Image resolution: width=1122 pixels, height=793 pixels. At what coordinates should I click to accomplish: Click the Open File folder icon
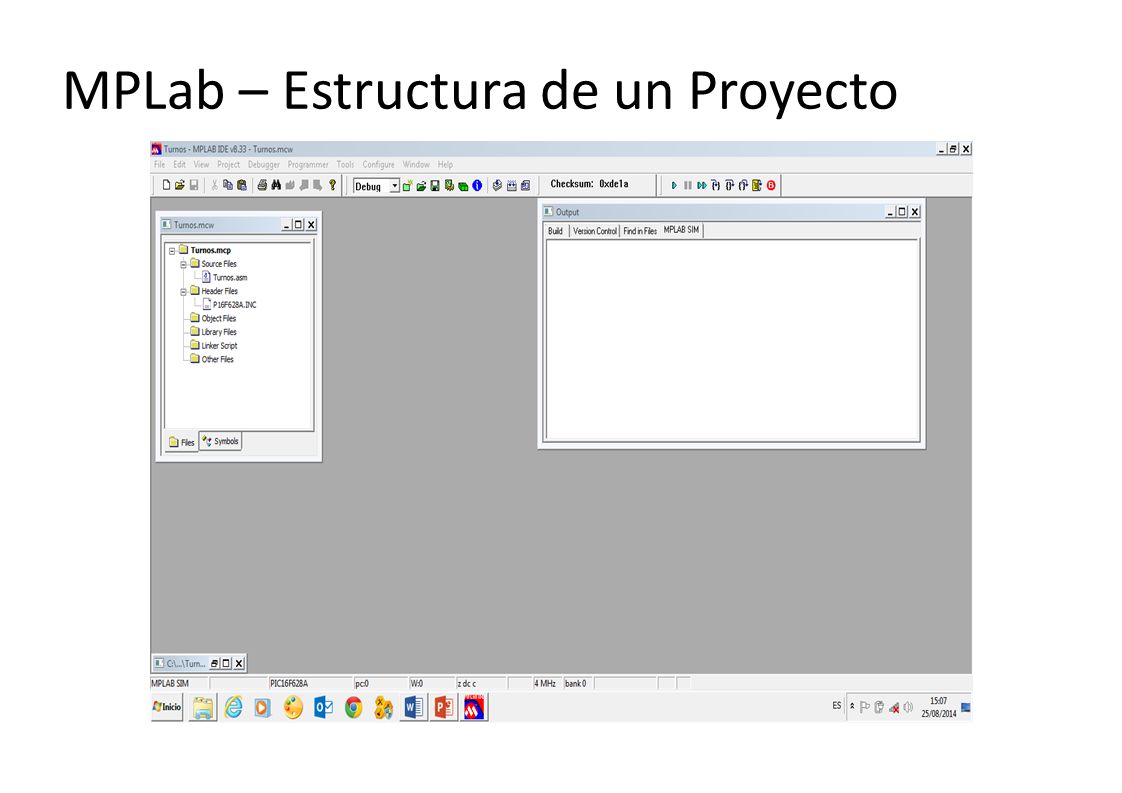pyautogui.click(x=180, y=185)
